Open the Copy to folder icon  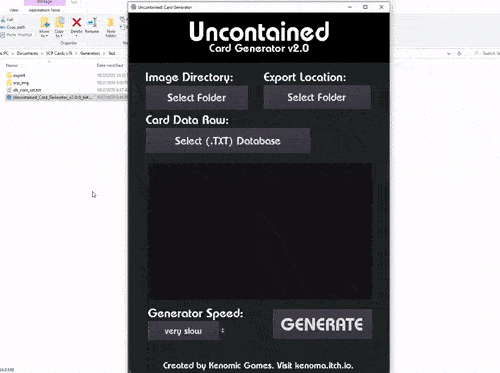click(60, 23)
